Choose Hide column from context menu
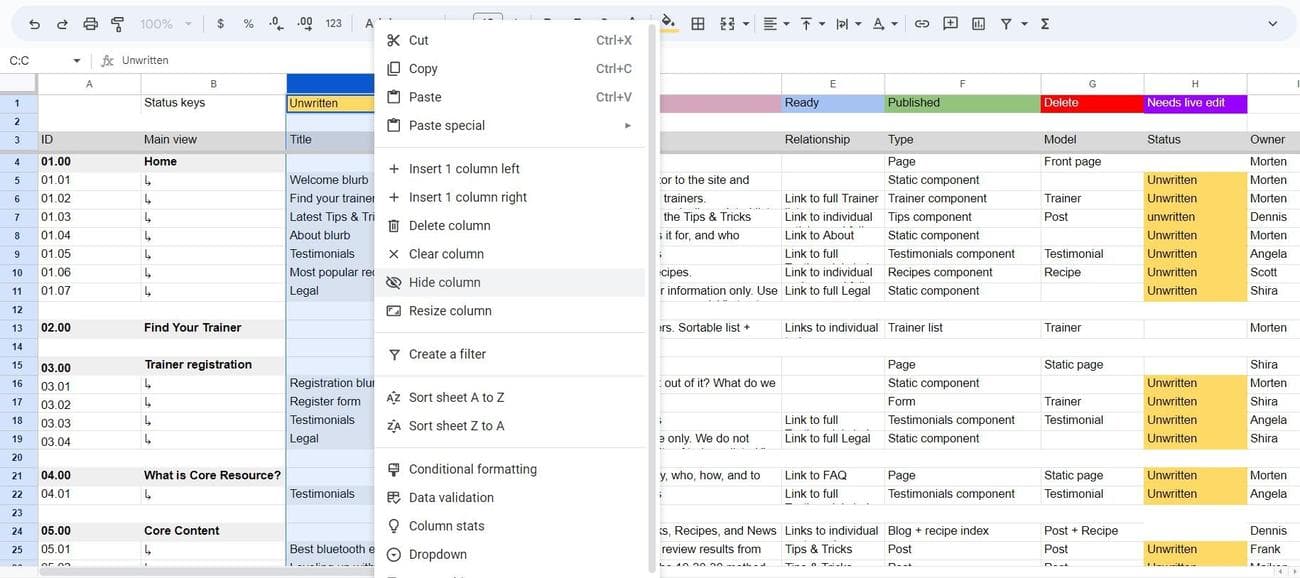 [444, 282]
